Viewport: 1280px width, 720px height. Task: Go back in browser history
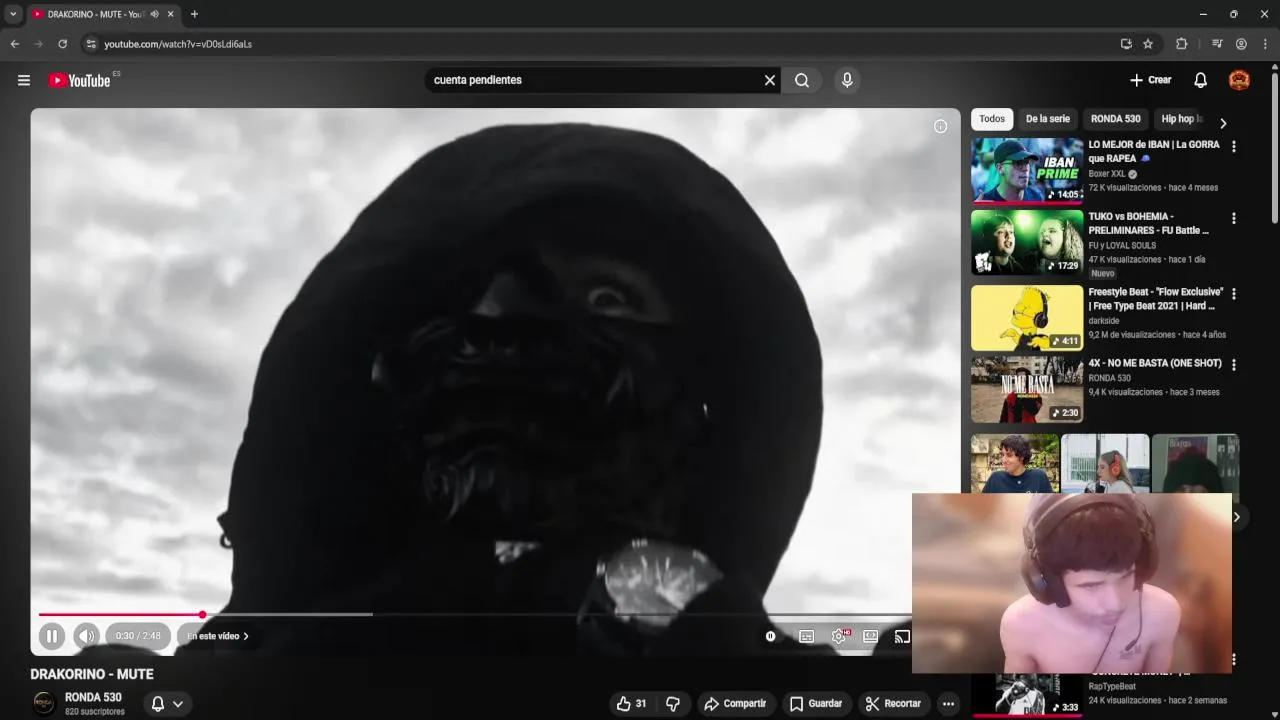point(14,44)
